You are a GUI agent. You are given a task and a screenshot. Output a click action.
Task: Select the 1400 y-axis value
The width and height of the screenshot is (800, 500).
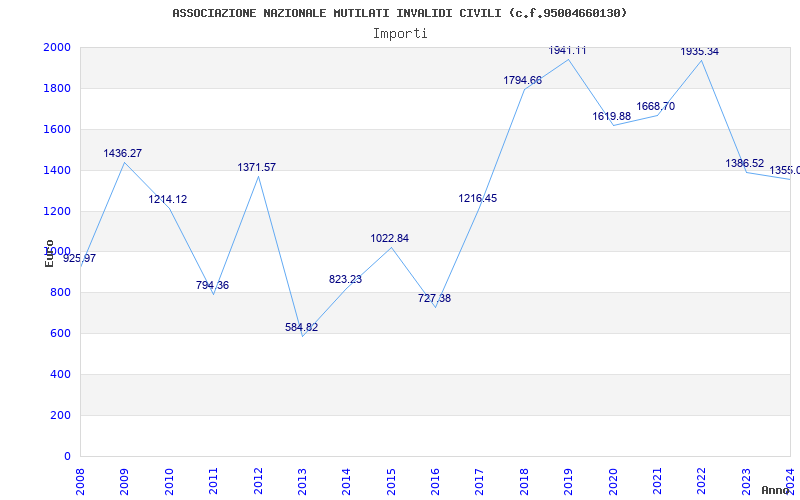coord(57,170)
